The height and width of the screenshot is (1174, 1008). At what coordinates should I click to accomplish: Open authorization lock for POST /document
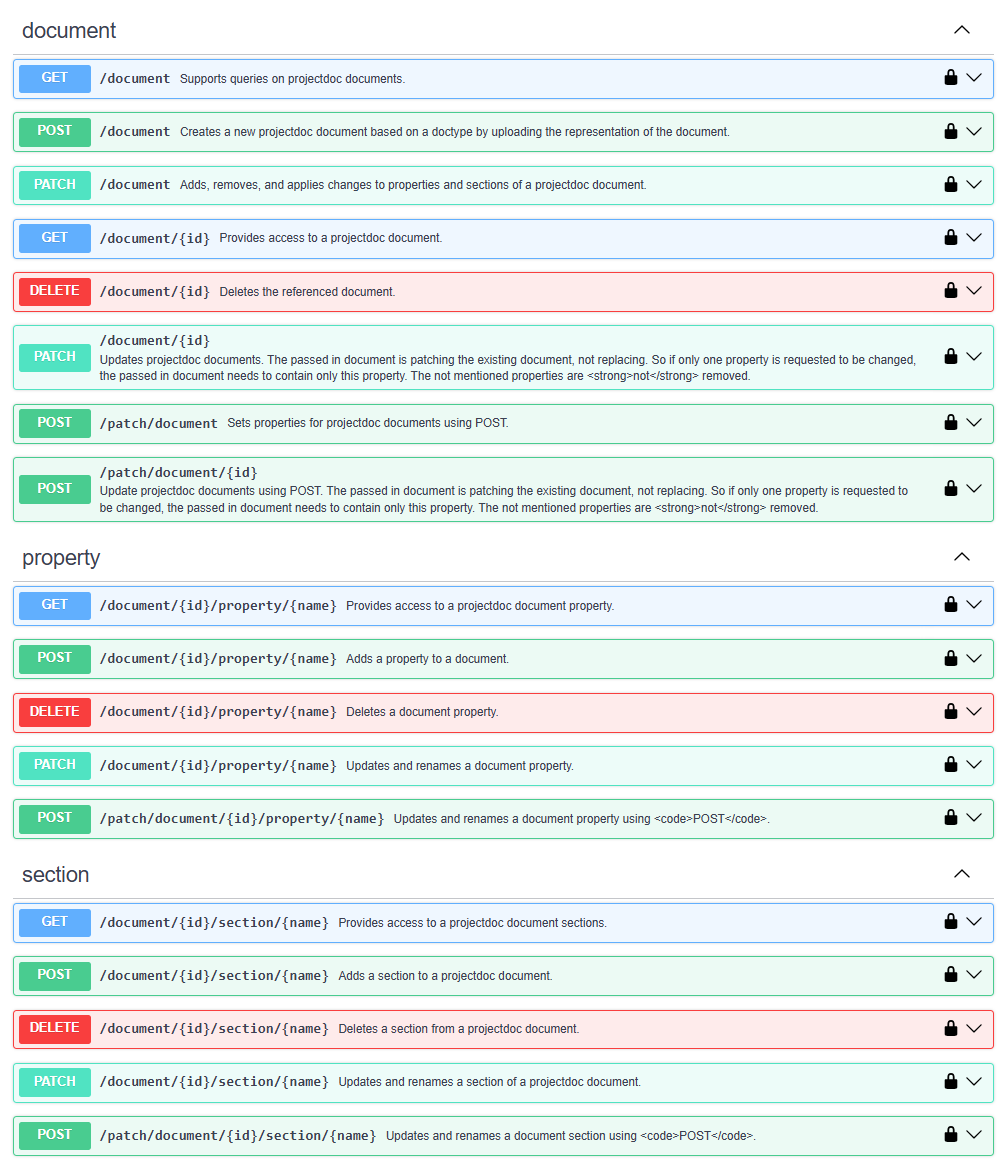click(951, 131)
